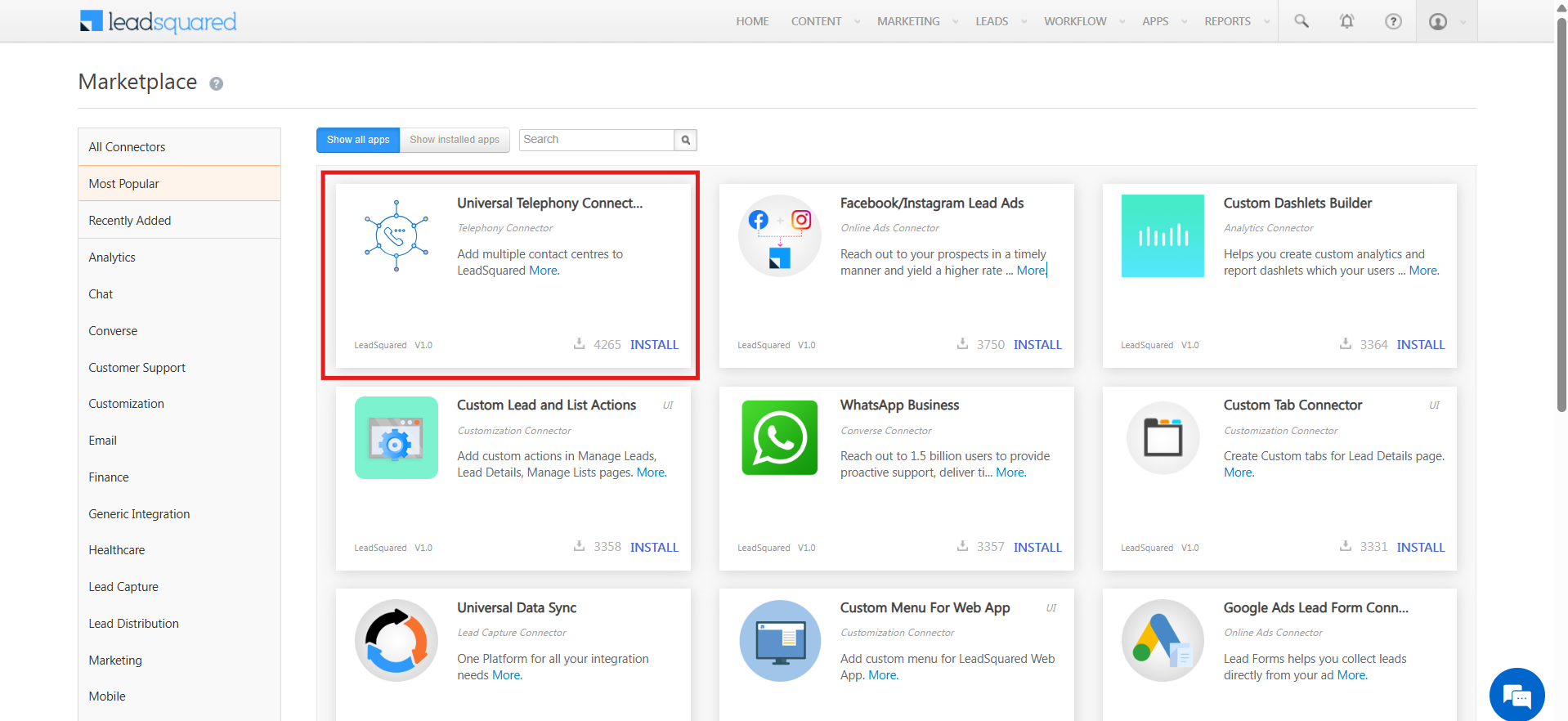Image resolution: width=1568 pixels, height=721 pixels.
Task: Select Most Popular category
Action: click(x=179, y=184)
